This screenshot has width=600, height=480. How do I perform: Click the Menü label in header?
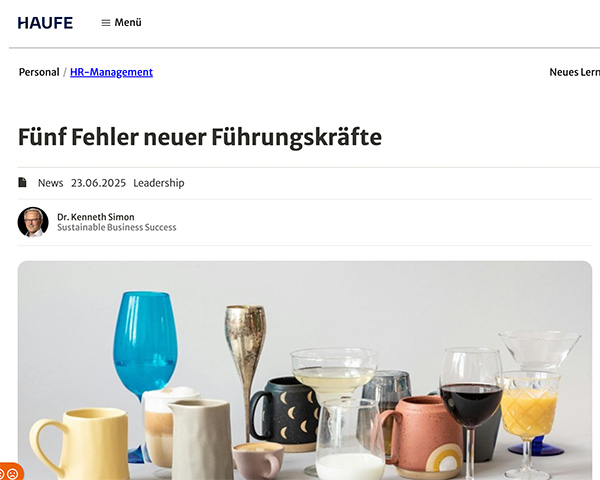point(128,23)
